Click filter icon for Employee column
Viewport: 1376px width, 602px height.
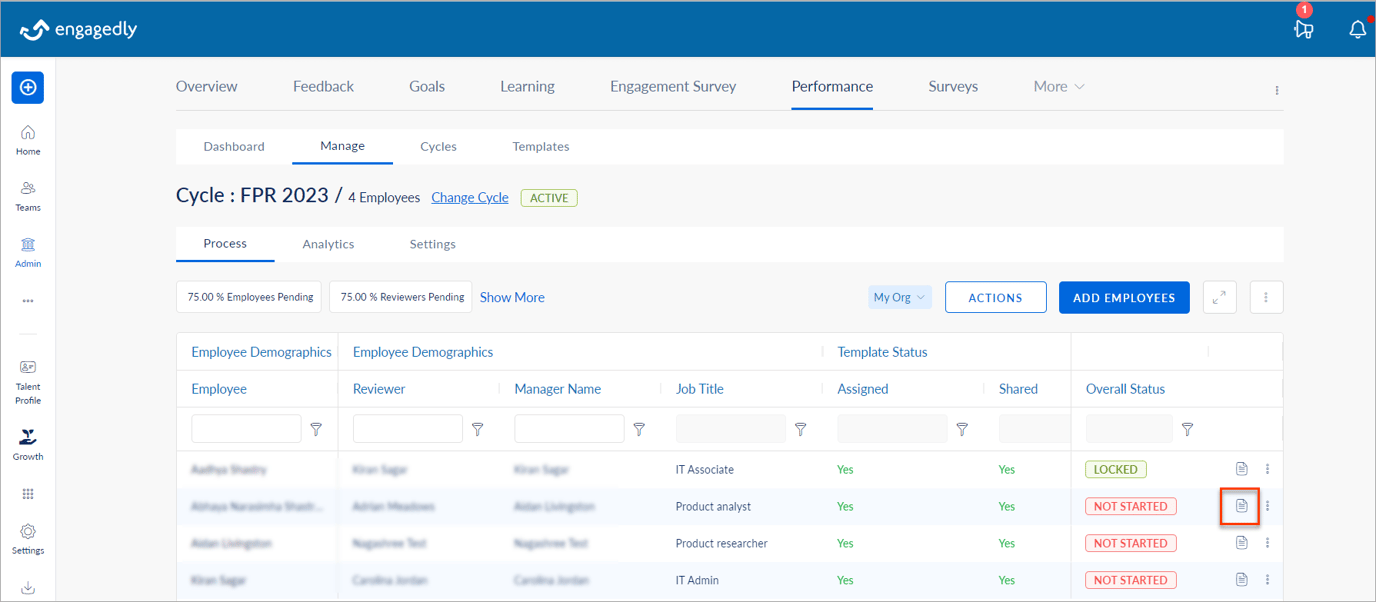tap(316, 429)
